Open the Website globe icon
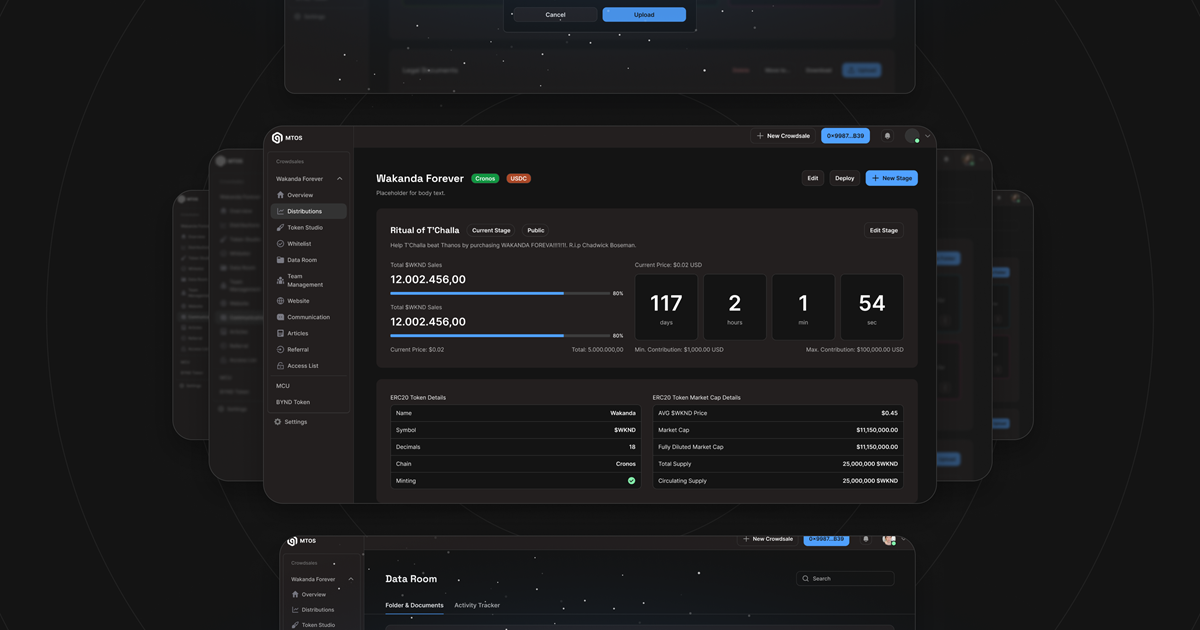1200x630 pixels. [281, 301]
